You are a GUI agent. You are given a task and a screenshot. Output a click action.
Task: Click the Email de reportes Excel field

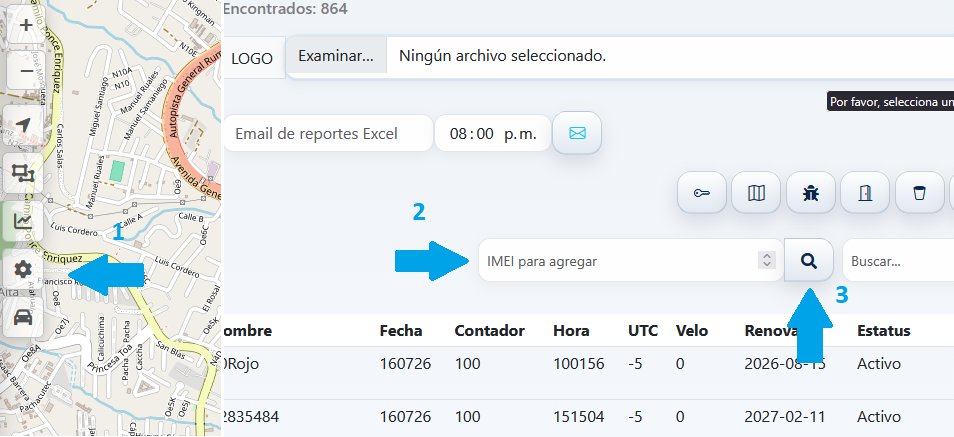(327, 133)
